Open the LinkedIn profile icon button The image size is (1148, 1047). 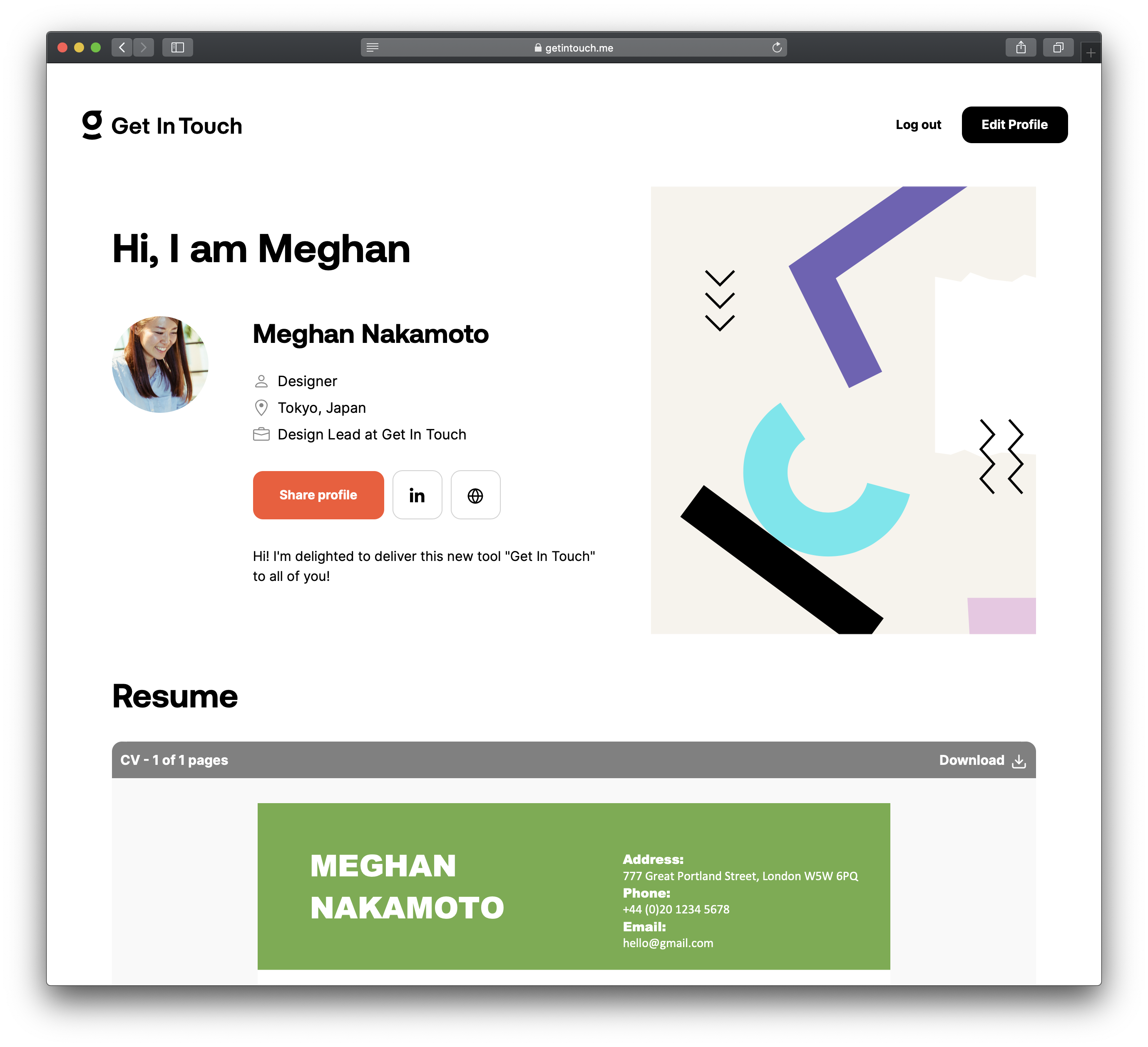click(x=417, y=495)
